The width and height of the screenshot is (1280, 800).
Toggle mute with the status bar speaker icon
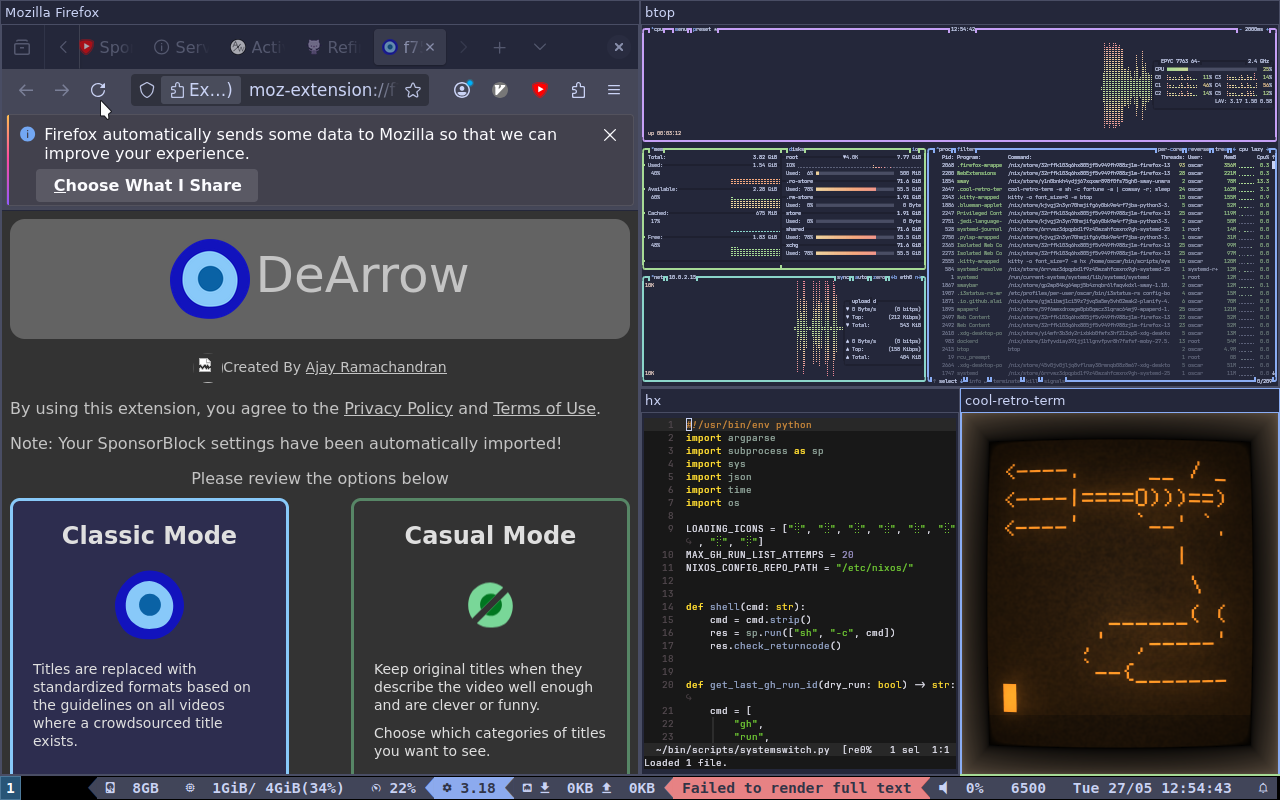[943, 788]
